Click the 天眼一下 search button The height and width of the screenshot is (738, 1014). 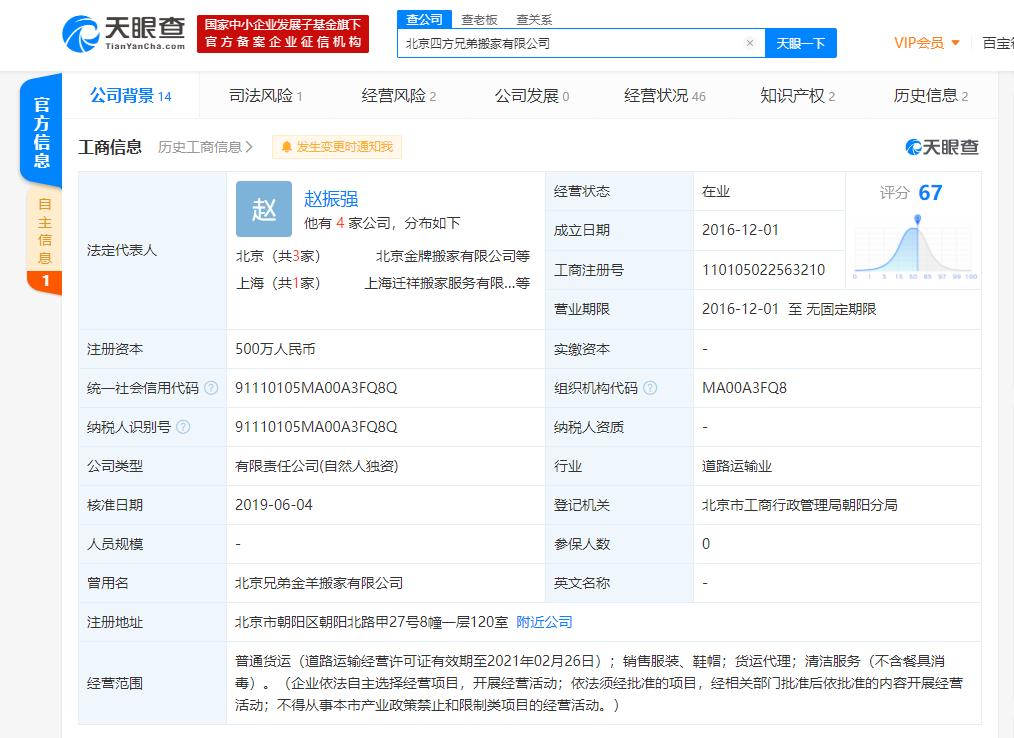tap(801, 43)
